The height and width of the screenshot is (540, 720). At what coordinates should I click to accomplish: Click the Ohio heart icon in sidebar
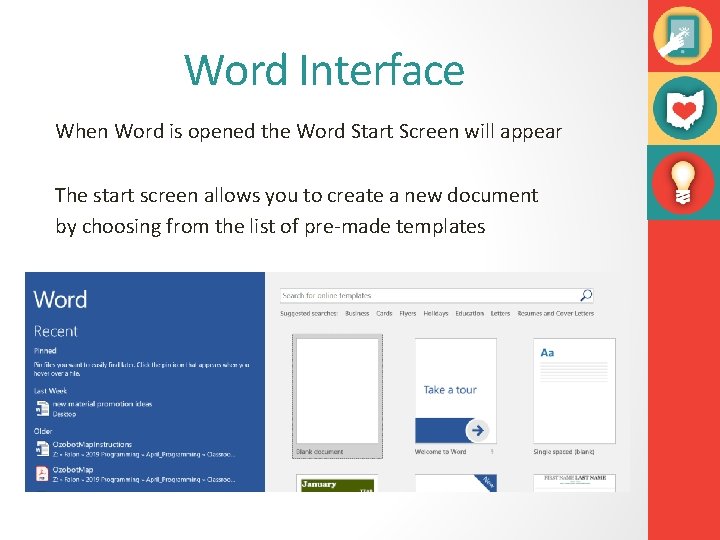[684, 108]
